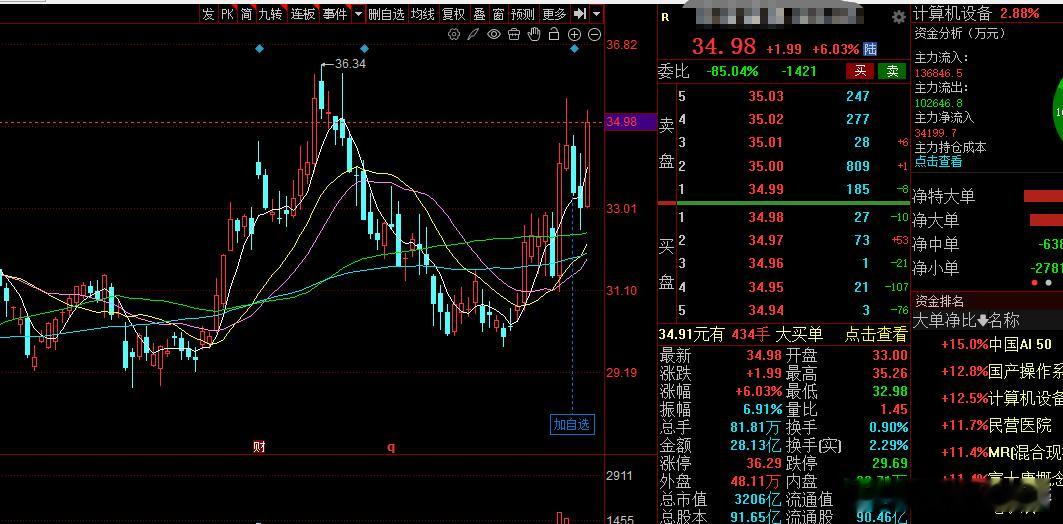Expand the dropdown arrow next to 事件
The width and height of the screenshot is (1063, 524).
point(357,14)
